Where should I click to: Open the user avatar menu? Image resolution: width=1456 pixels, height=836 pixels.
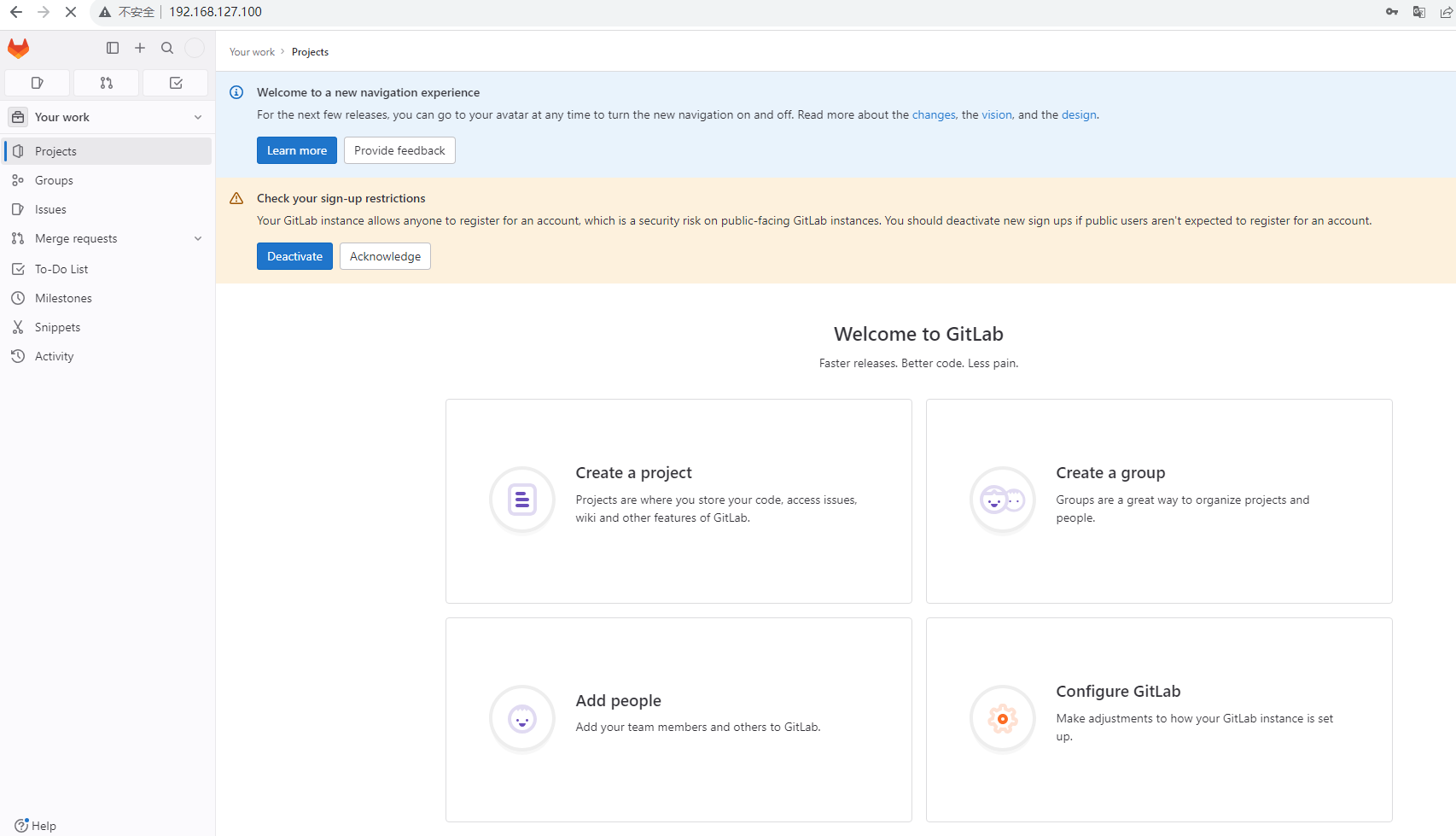point(195,48)
